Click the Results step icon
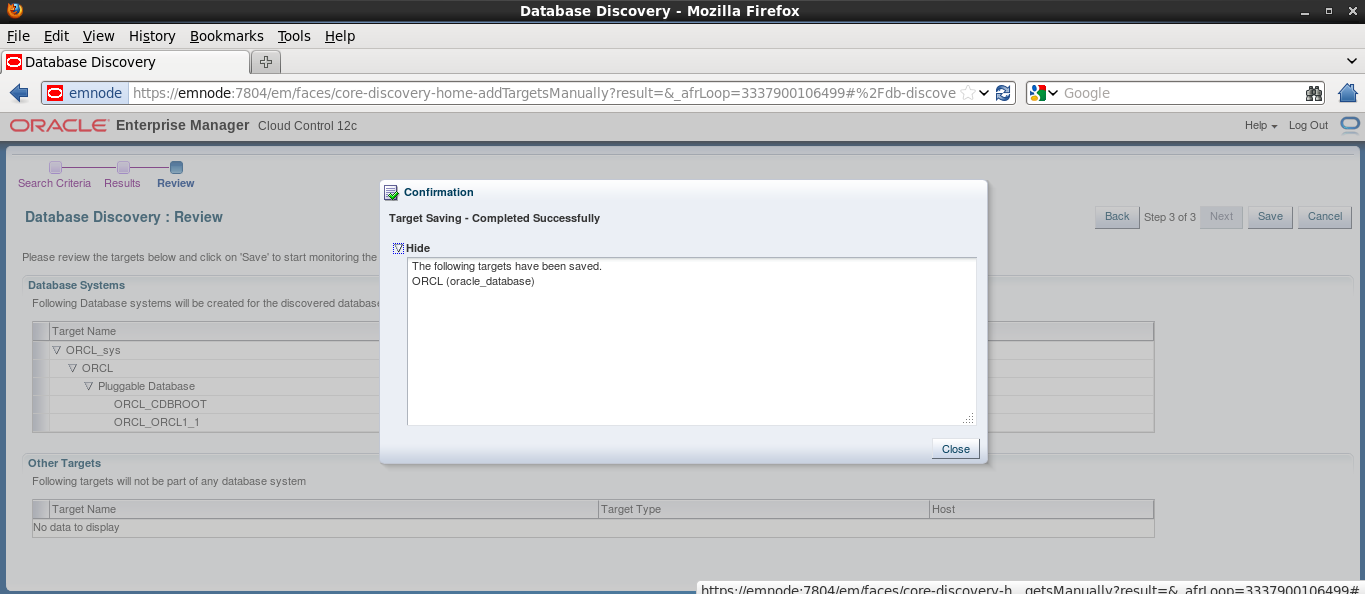This screenshot has height=594, width=1365. pyautogui.click(x=123, y=167)
